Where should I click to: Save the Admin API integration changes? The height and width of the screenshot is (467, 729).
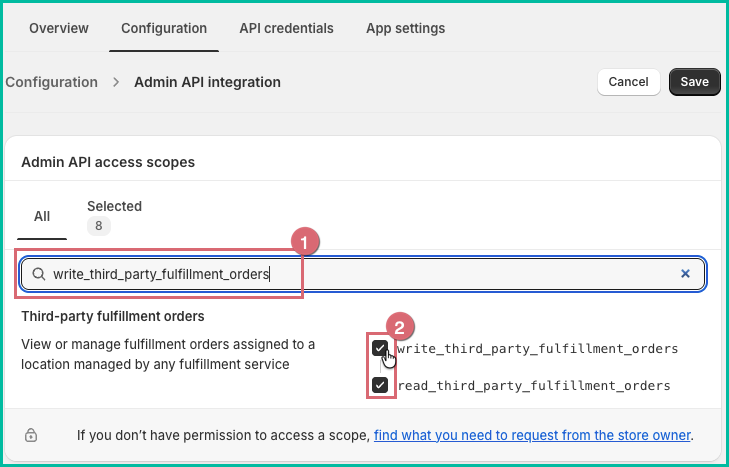(695, 82)
